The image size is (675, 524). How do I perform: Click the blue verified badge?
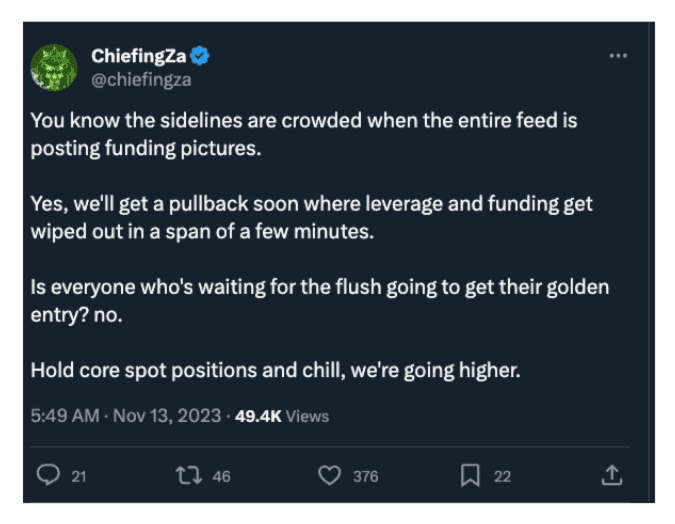[x=200, y=57]
